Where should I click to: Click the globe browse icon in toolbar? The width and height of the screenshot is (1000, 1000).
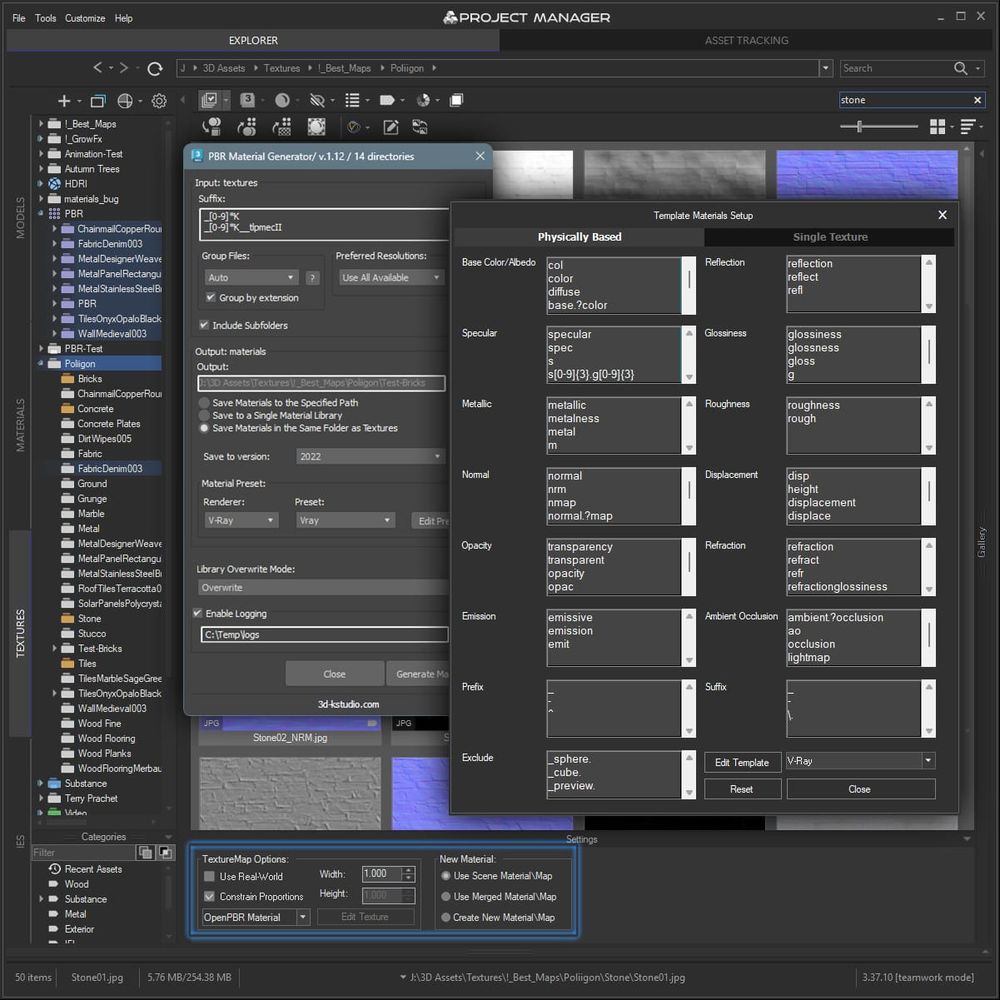125,100
